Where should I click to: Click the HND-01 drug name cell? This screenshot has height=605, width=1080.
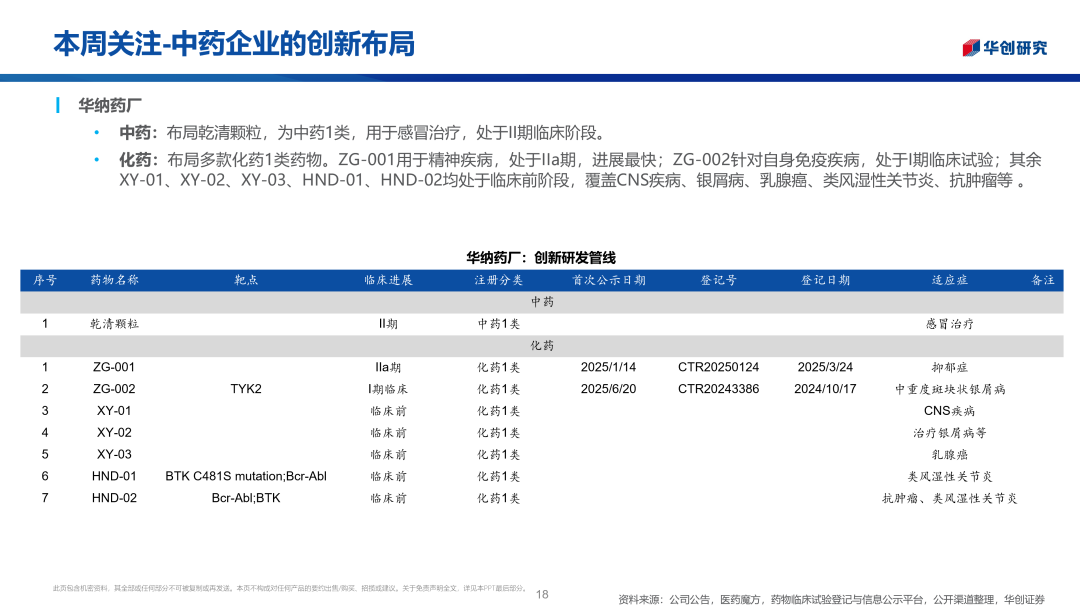(x=114, y=477)
